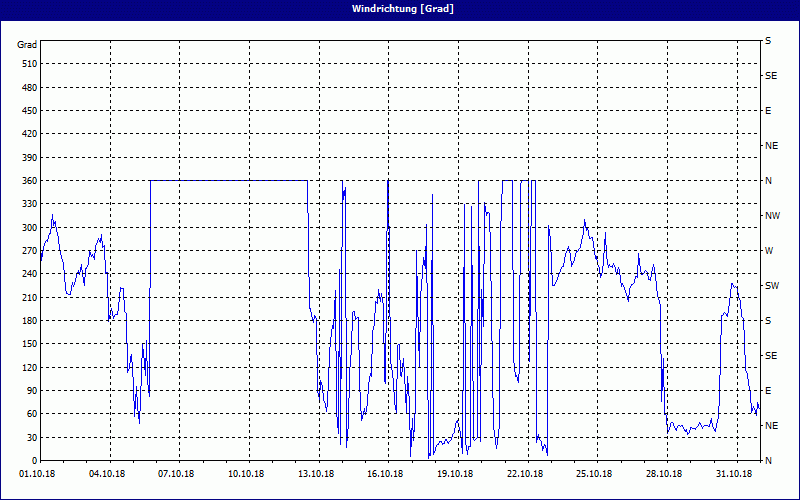Select the date label 04.10.18

pos(107,474)
